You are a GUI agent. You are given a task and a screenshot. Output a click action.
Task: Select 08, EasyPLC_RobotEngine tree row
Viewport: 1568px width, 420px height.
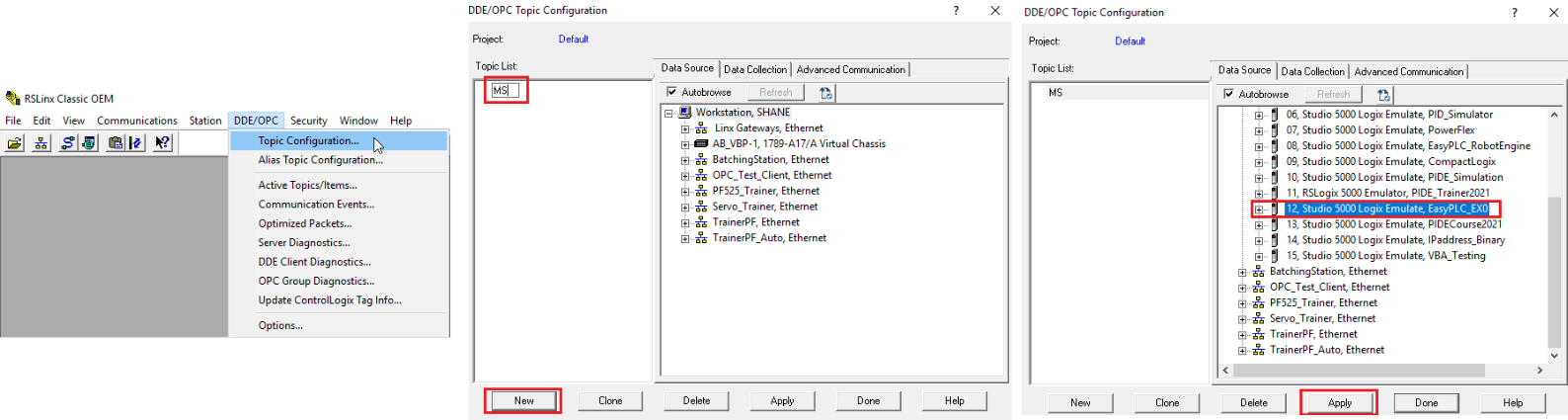[x=1408, y=146]
